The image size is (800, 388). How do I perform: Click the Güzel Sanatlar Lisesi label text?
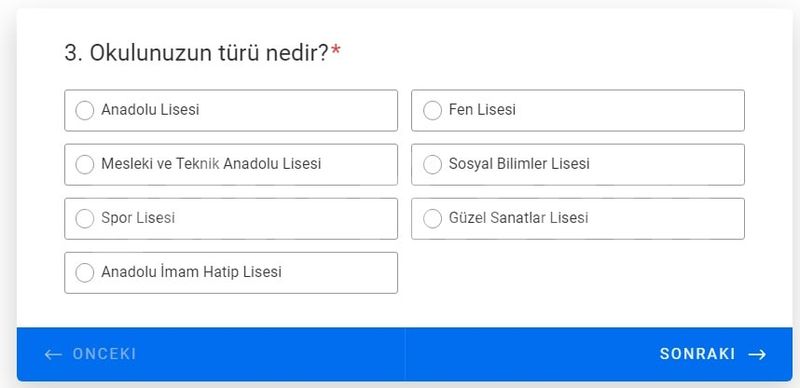click(518, 218)
